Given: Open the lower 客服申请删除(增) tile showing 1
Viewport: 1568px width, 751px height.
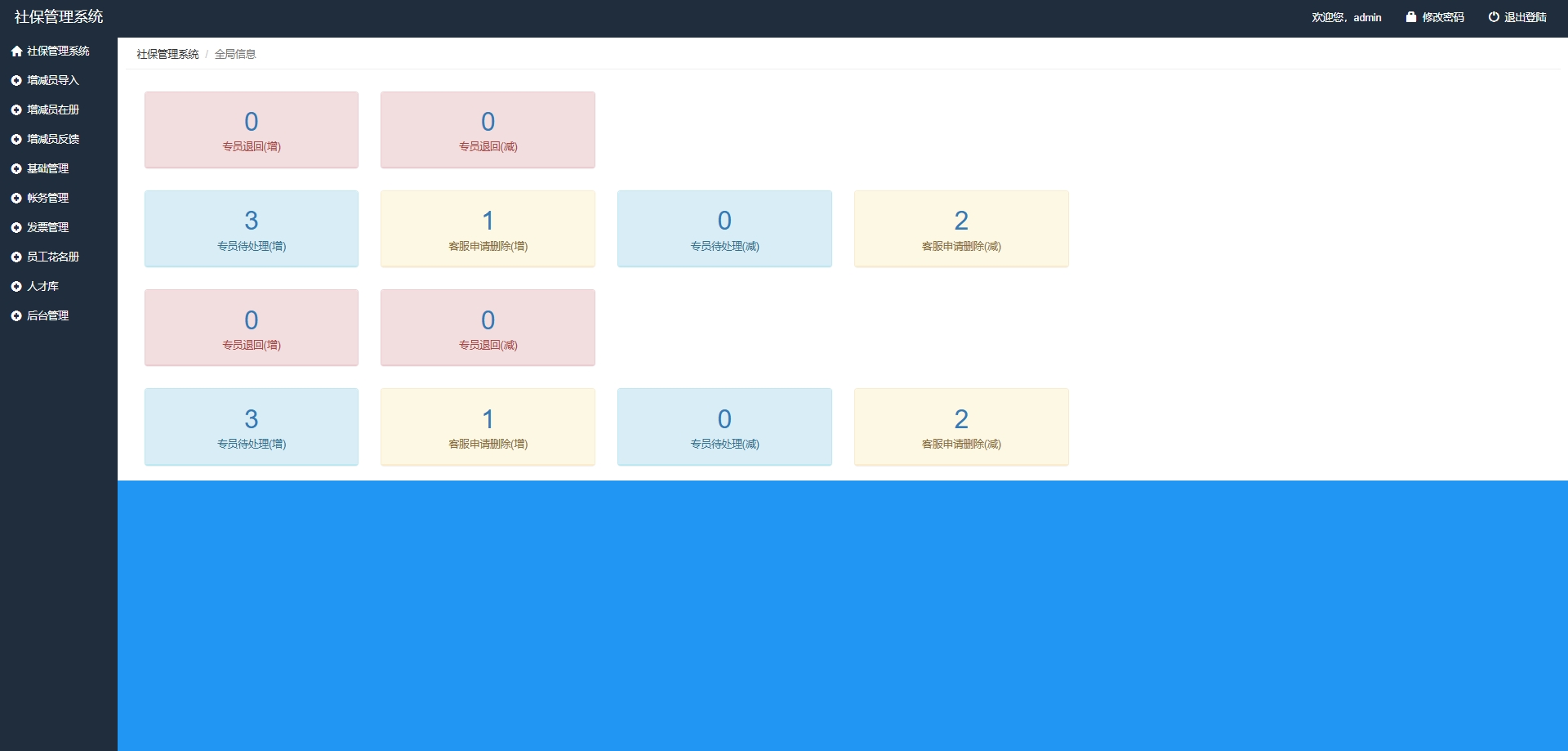Looking at the screenshot, I should tap(488, 427).
